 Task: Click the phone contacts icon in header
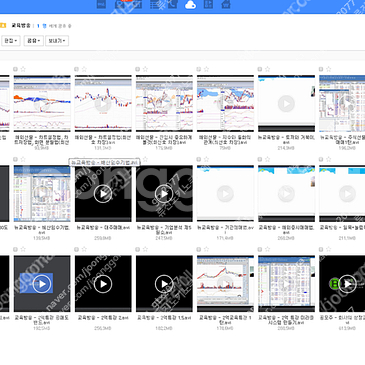(173, 4)
